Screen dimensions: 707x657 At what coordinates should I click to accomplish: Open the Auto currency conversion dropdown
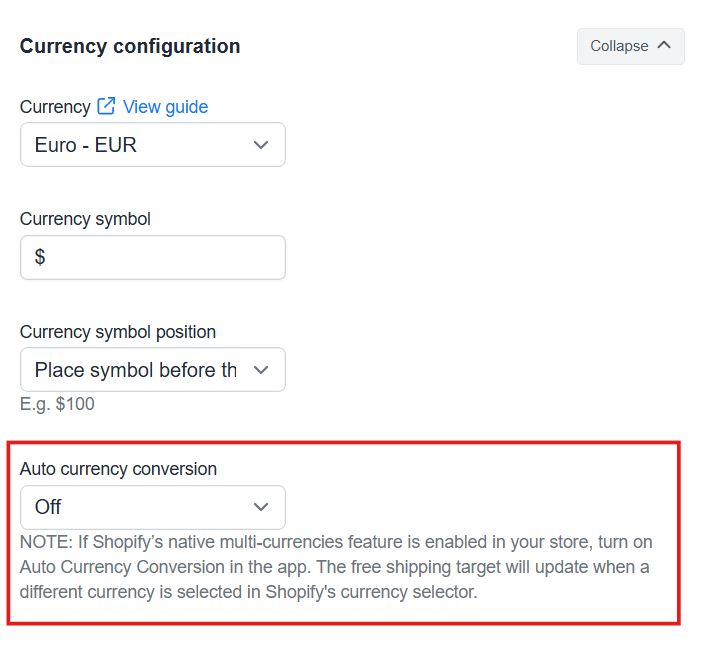point(153,507)
